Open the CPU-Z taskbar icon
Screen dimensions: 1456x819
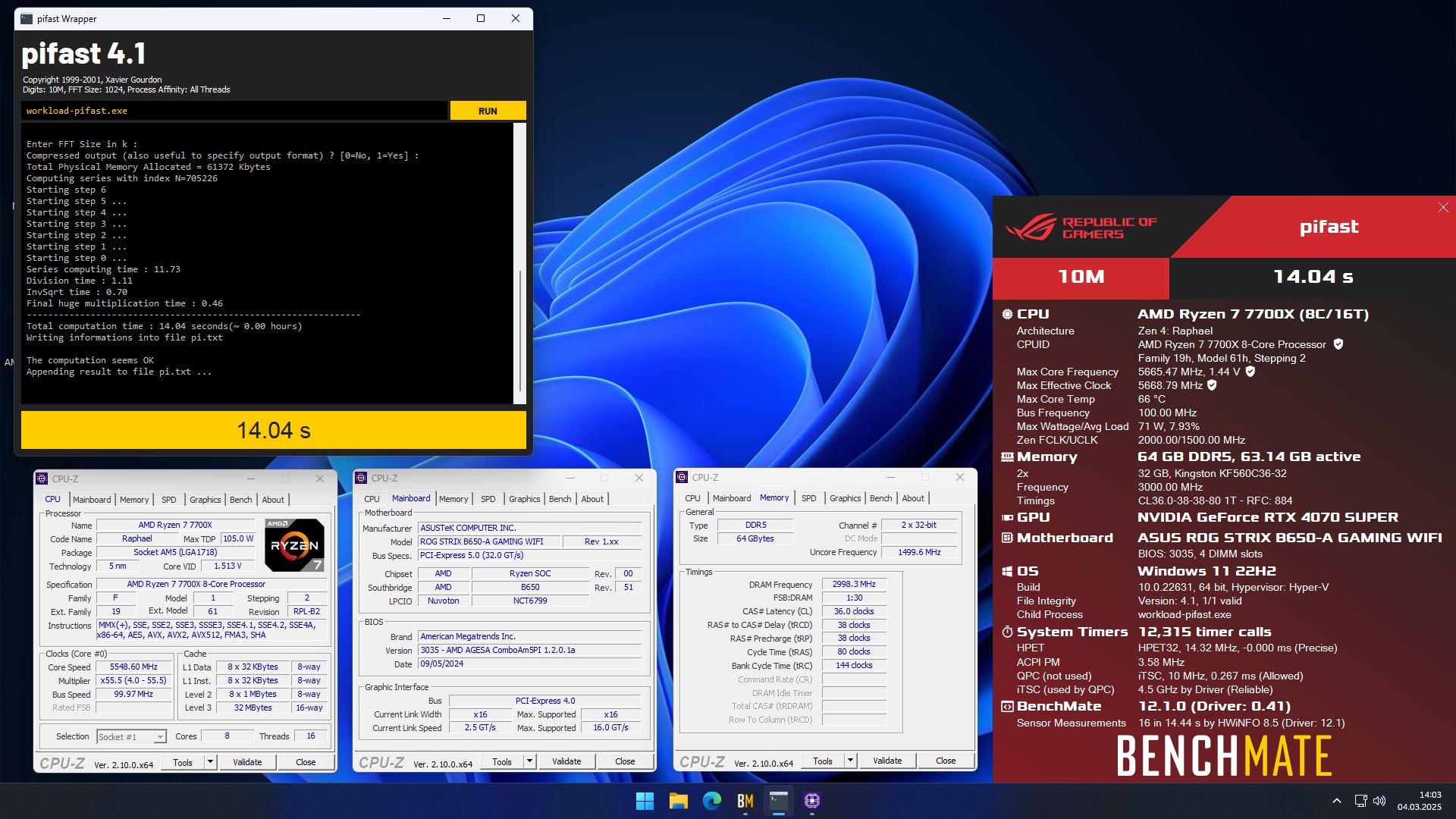click(812, 801)
